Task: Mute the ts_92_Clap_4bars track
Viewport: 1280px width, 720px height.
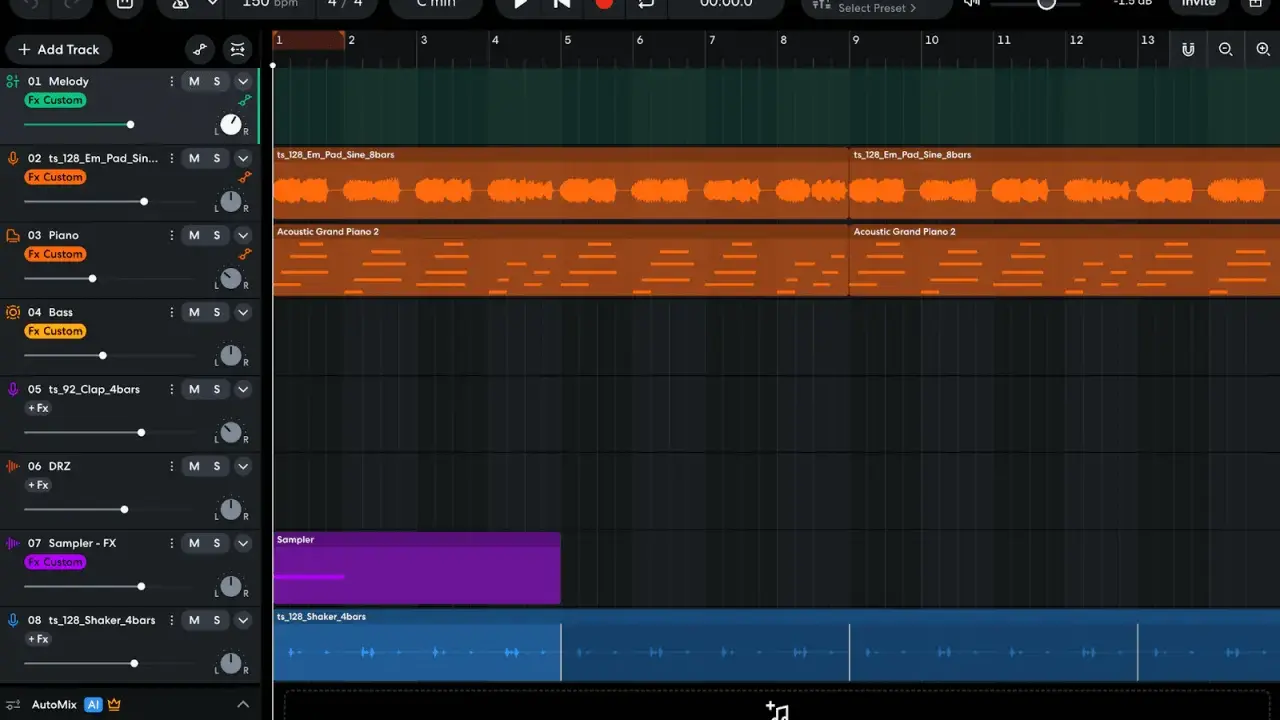Action: (x=194, y=389)
